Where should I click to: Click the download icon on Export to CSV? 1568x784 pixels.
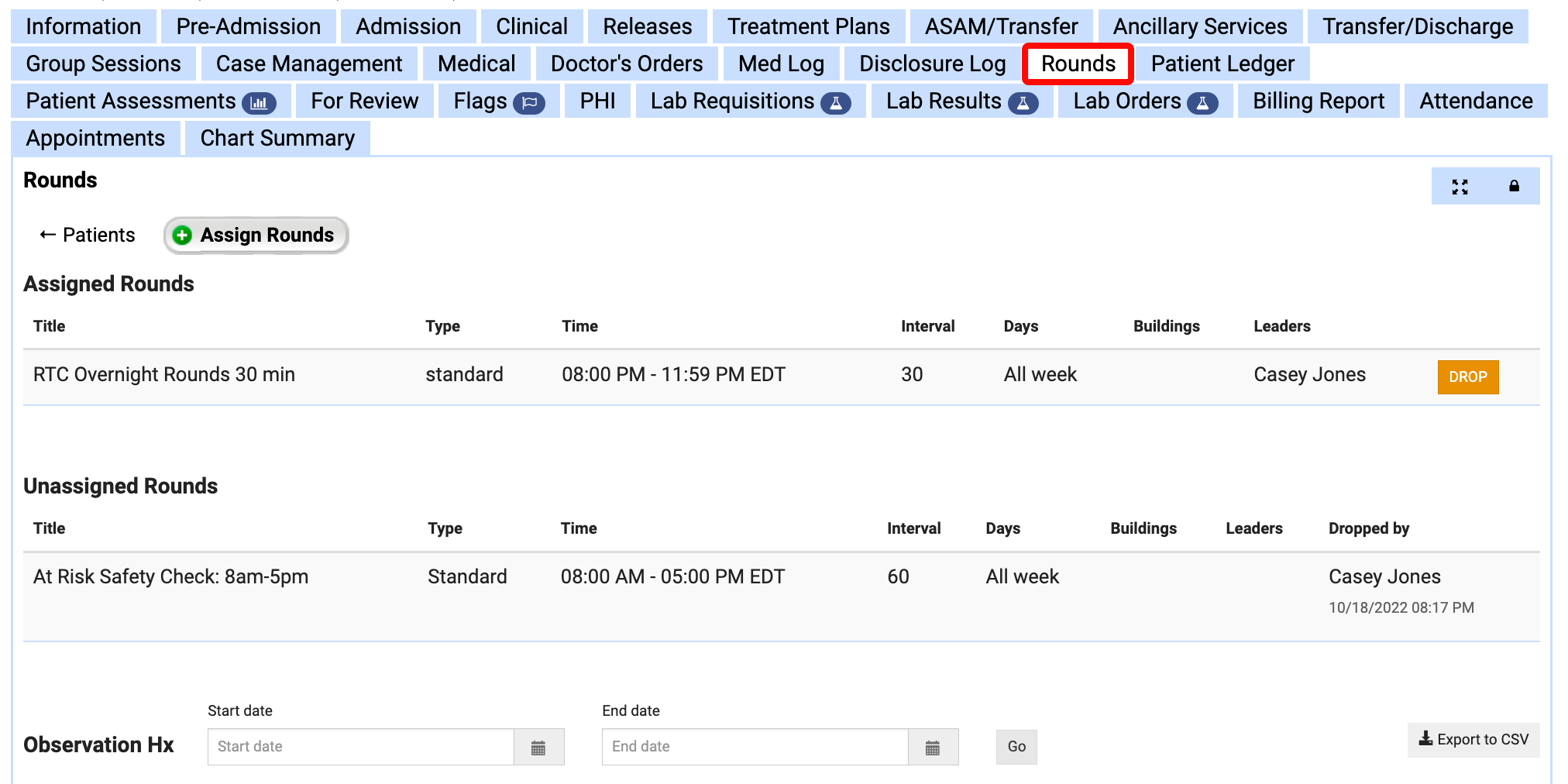point(1425,739)
